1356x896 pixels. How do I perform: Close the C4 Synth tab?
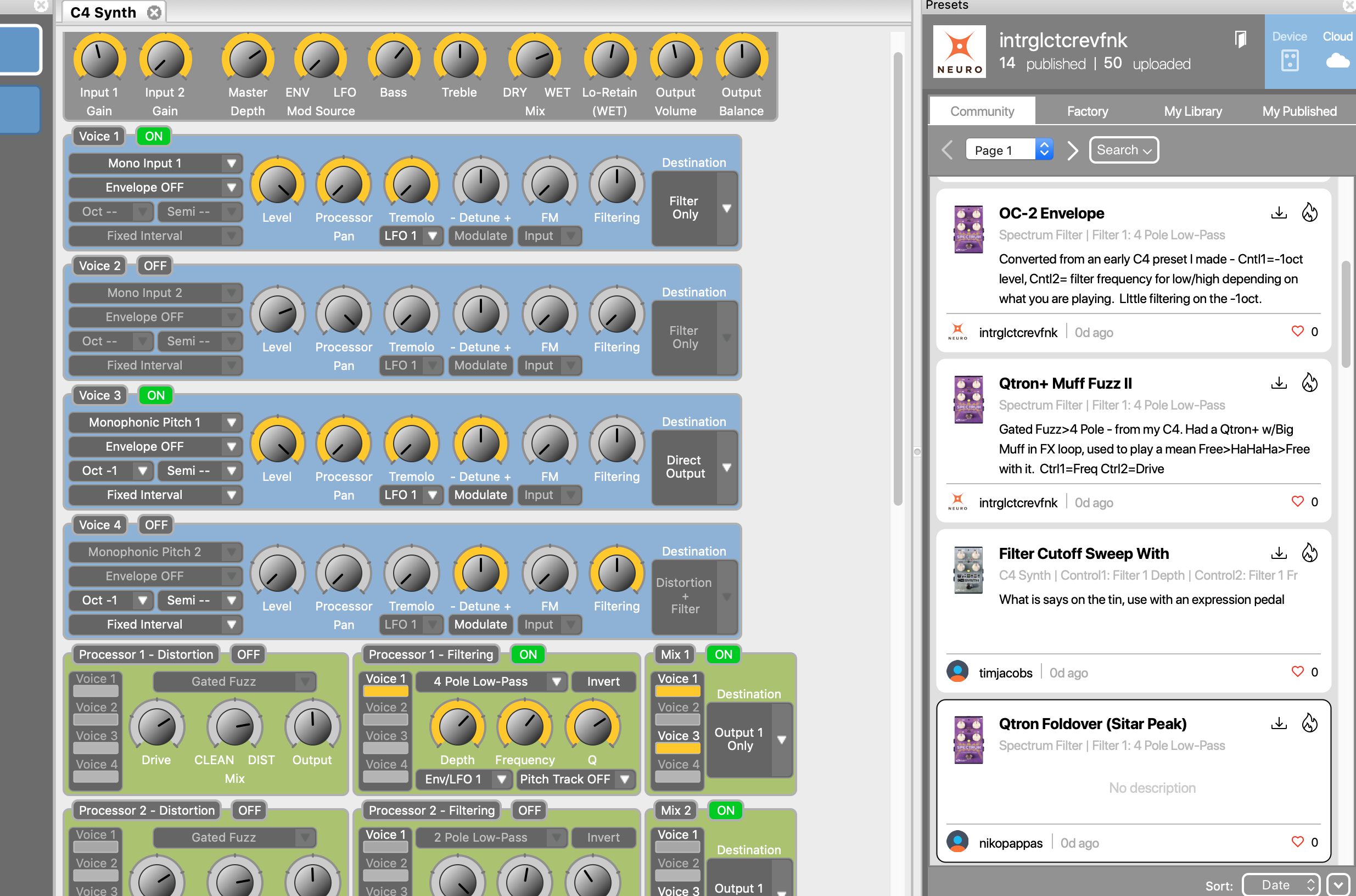click(x=154, y=13)
